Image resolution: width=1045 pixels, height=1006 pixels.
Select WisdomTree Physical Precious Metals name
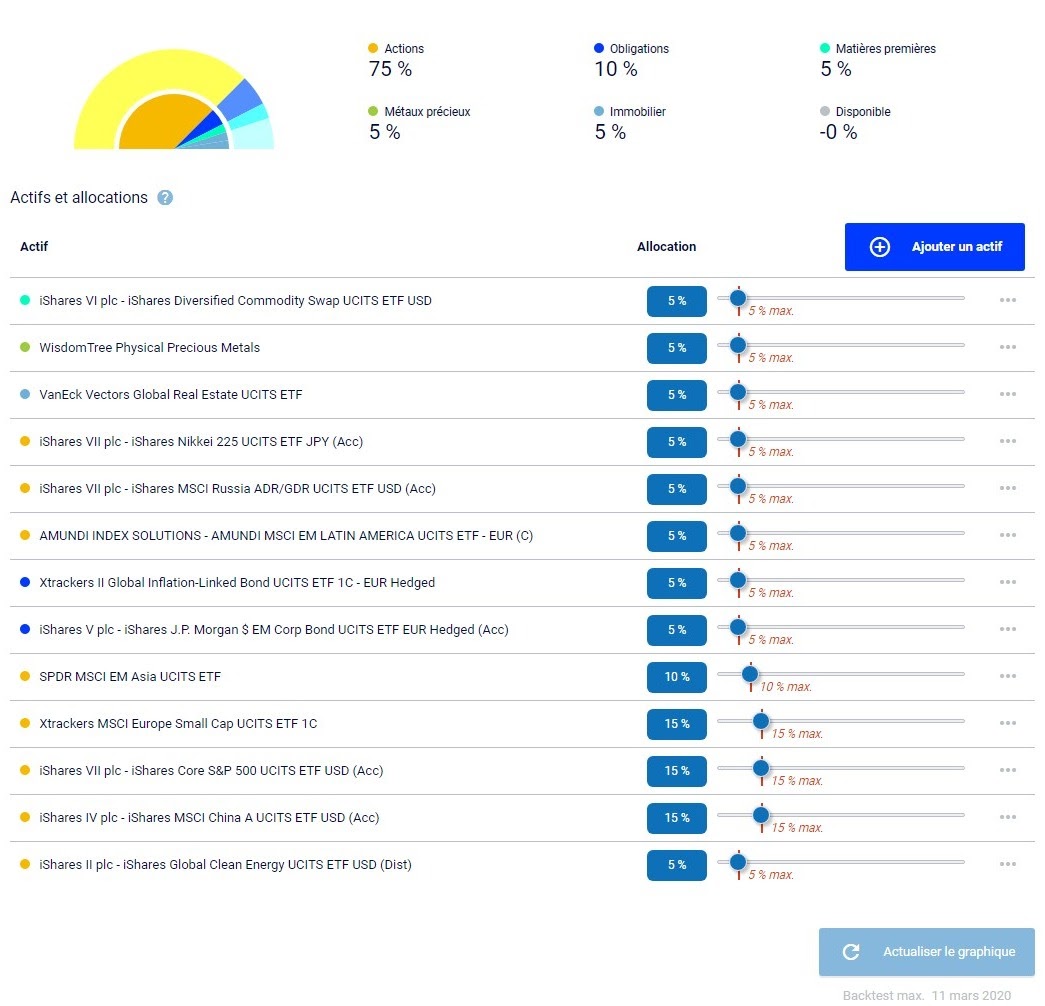tap(149, 347)
